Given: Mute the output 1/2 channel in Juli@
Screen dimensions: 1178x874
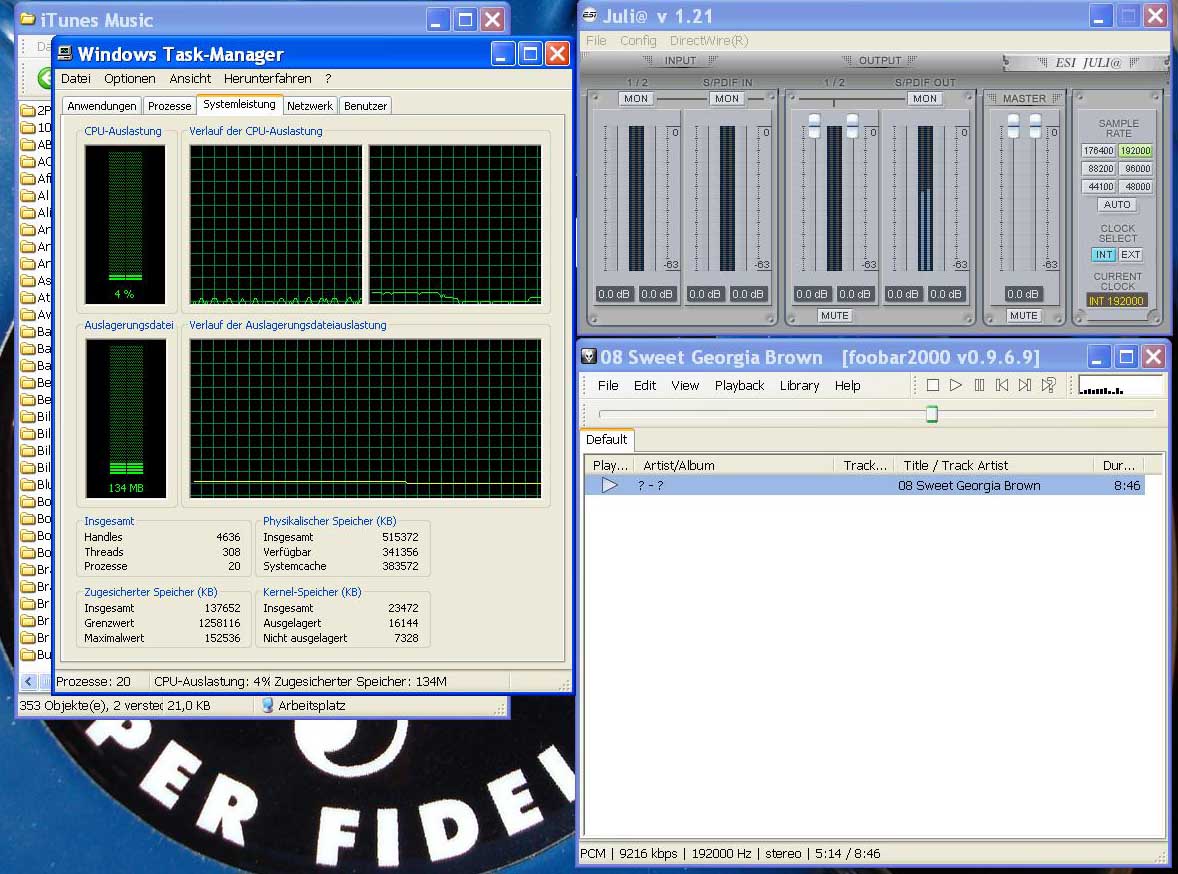Looking at the screenshot, I should tap(835, 316).
